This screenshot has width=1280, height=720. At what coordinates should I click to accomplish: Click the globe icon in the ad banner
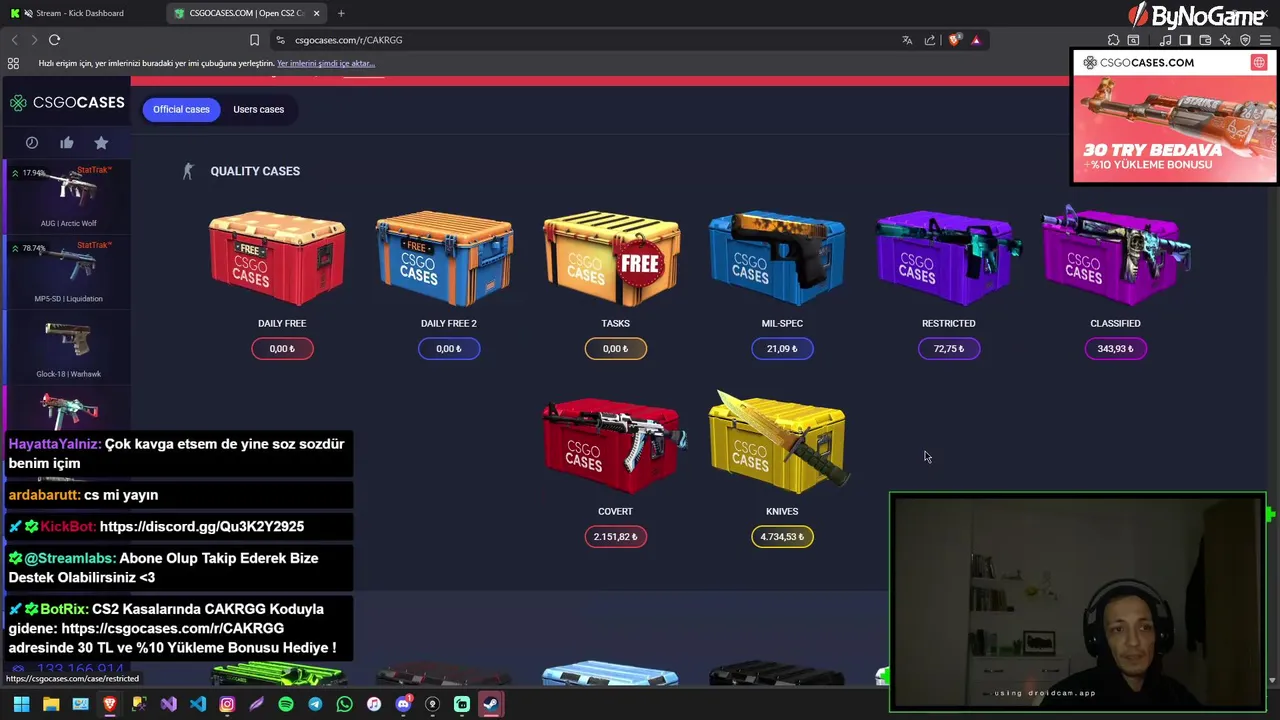pyautogui.click(x=1259, y=62)
